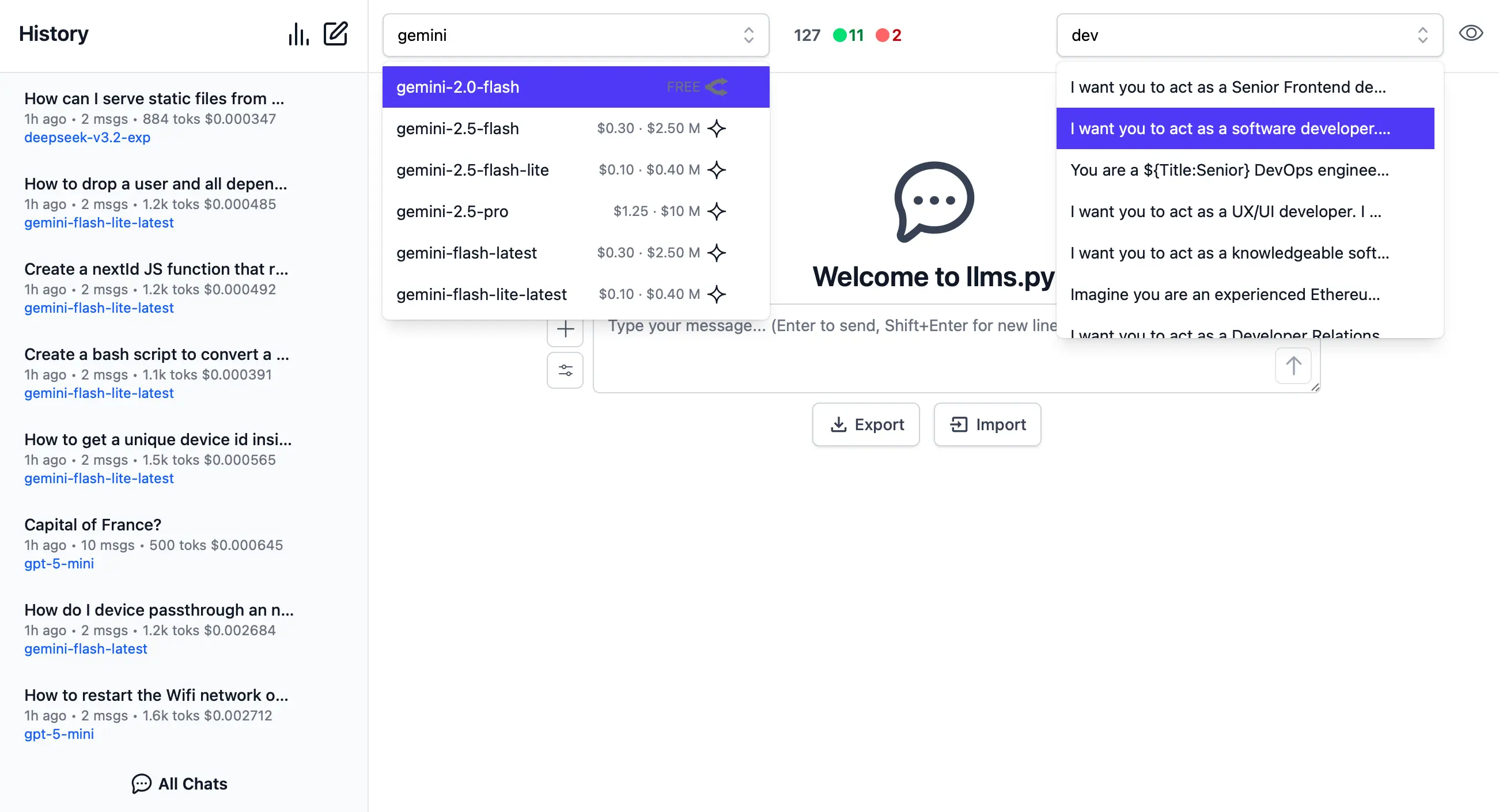Image resolution: width=1499 pixels, height=812 pixels.
Task: Open the usage analytics bar chart icon
Action: click(298, 35)
